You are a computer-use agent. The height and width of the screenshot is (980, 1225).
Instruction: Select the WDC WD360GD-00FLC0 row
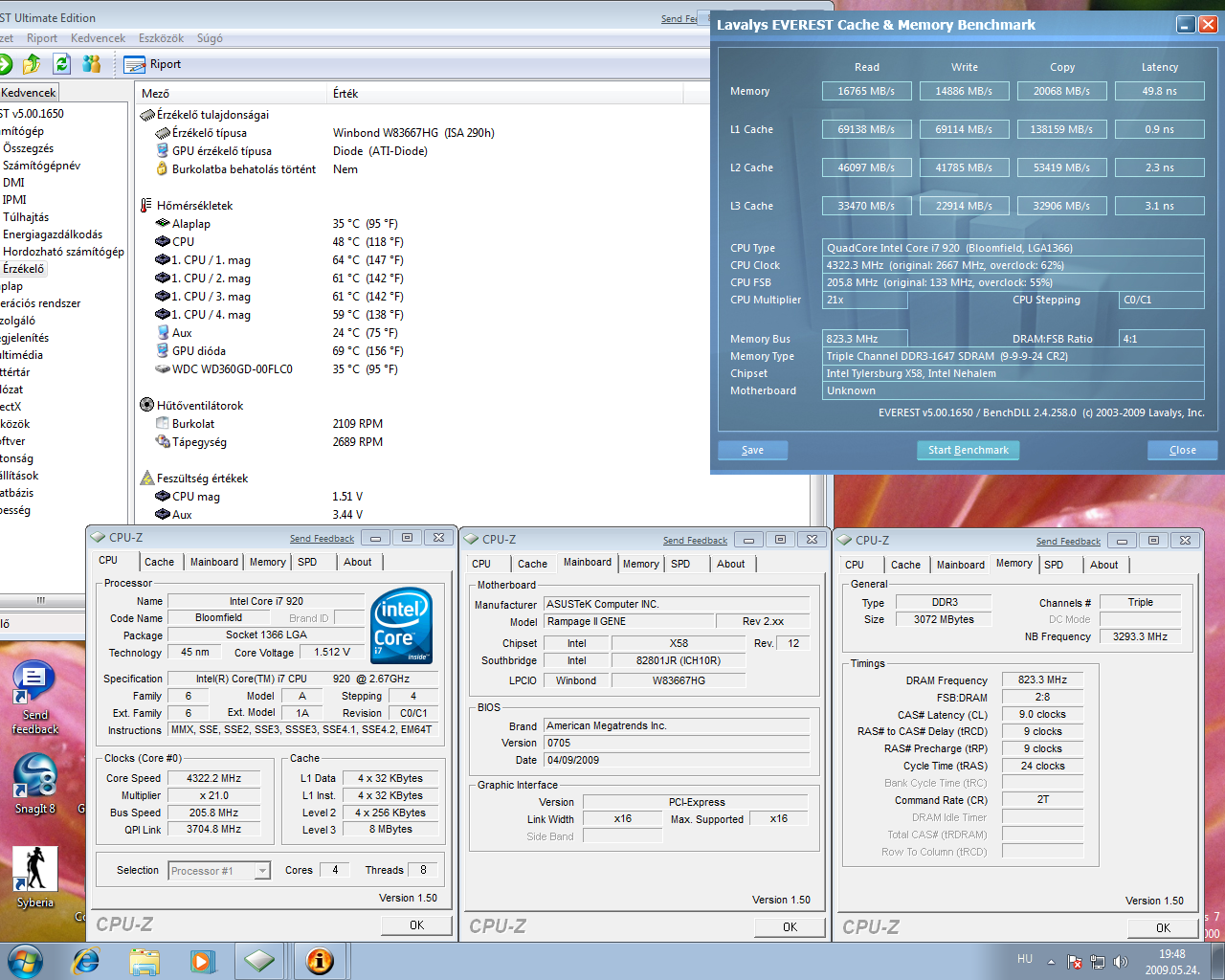click(278, 369)
